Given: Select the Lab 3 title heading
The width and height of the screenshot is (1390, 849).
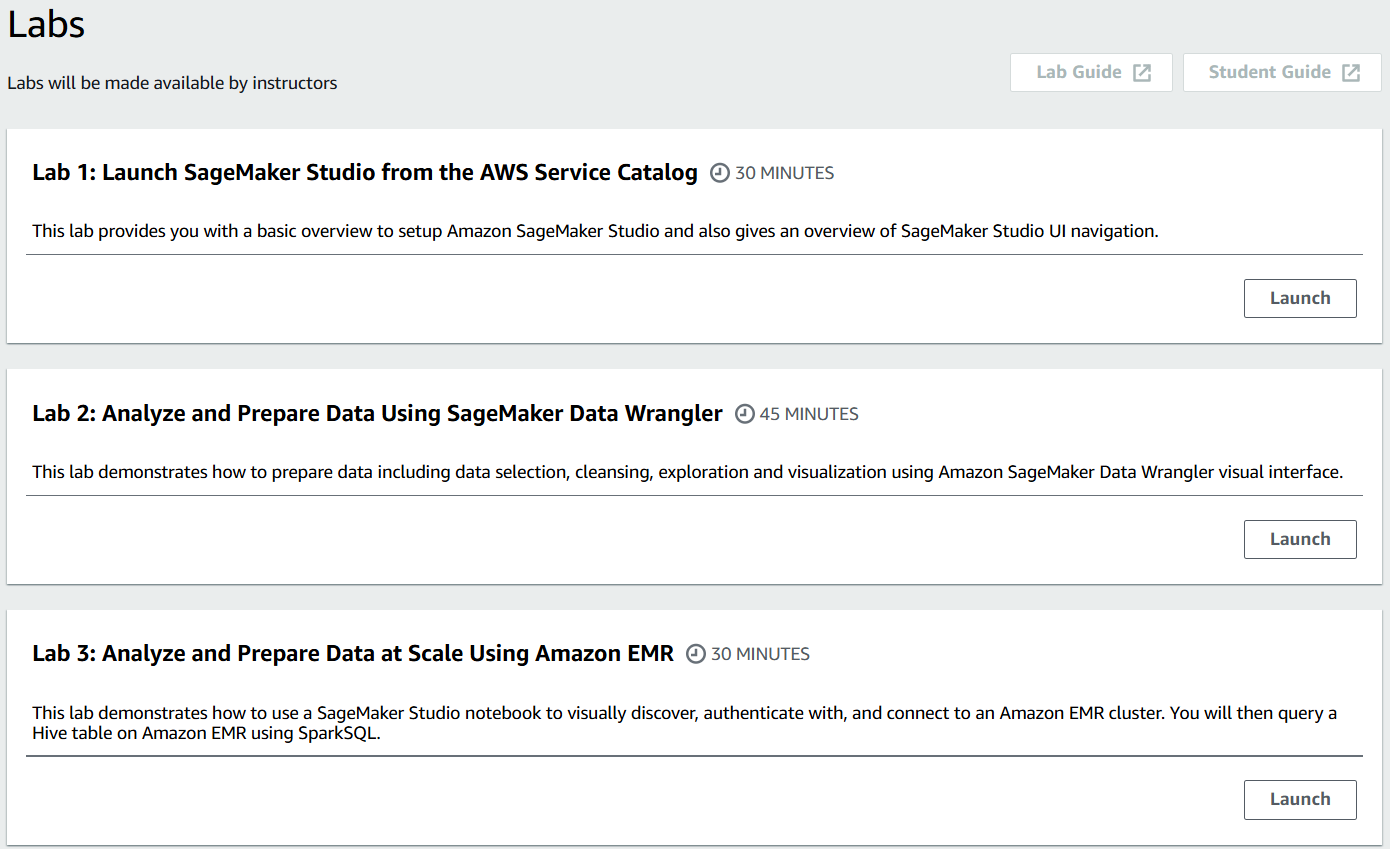Looking at the screenshot, I should click(353, 653).
